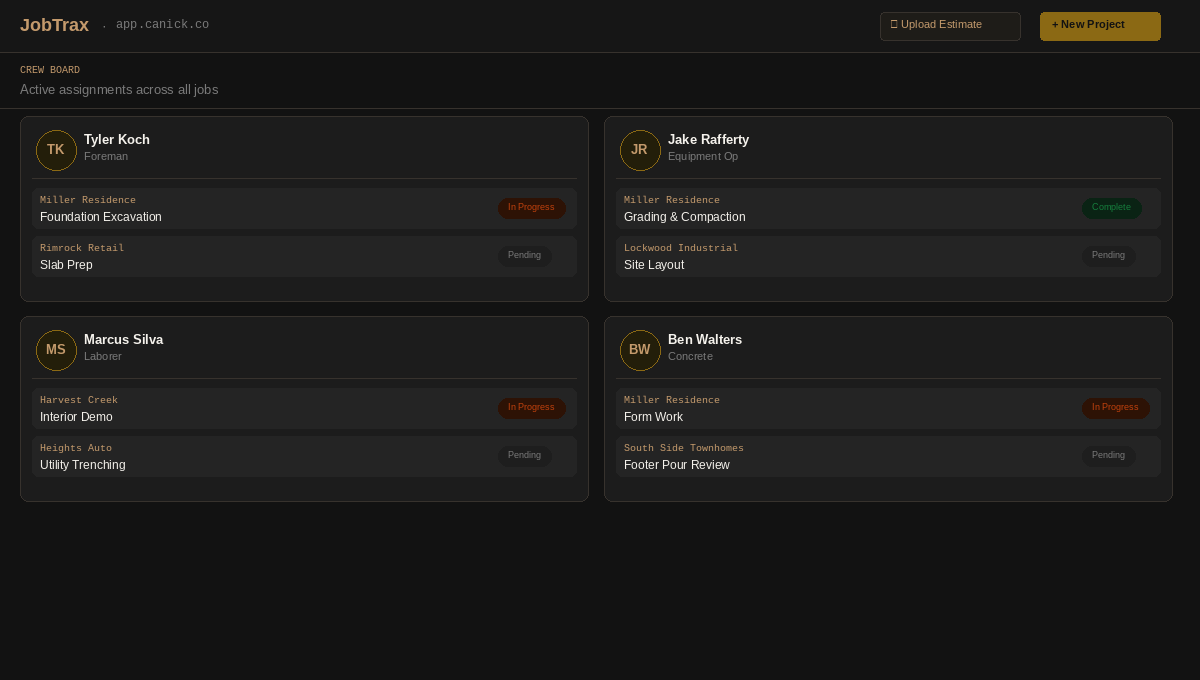Select Rimrock Retail project label
This screenshot has width=1200, height=680.
pos(82,248)
